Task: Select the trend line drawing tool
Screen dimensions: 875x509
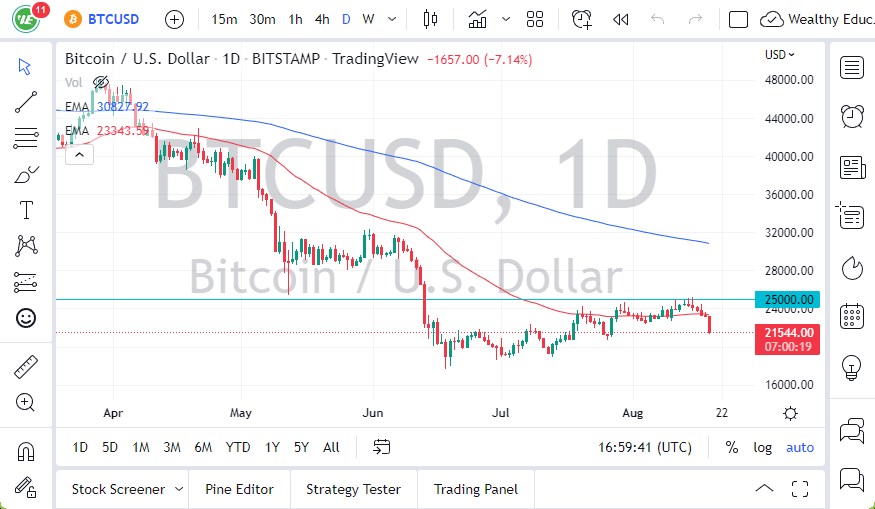Action: point(26,101)
